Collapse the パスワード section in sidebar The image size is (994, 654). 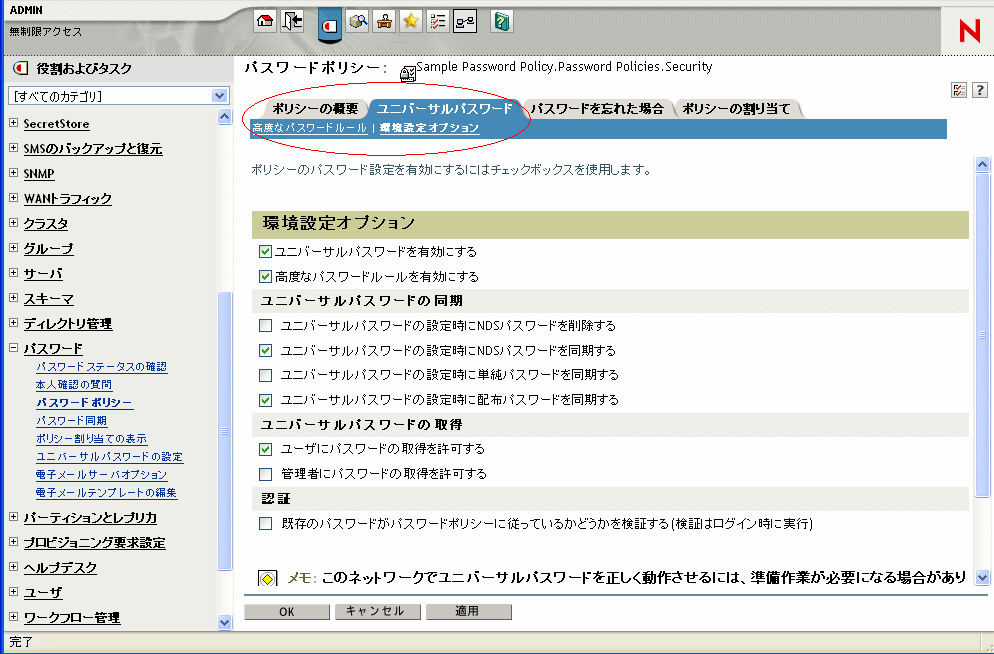[13, 349]
